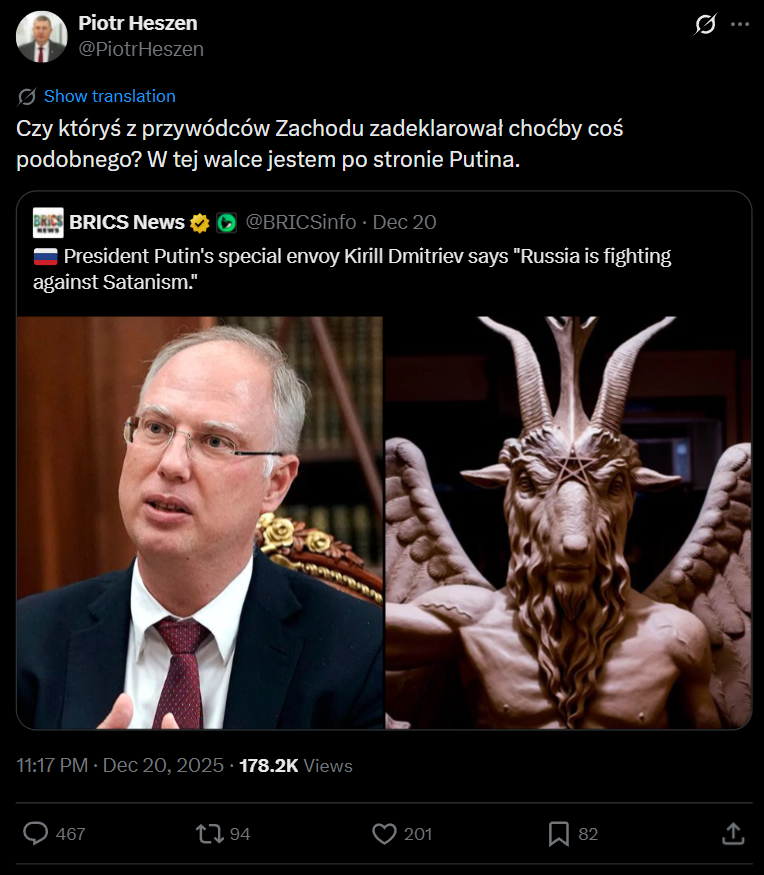Open the horned statue photo
764x875 pixels.
tap(569, 523)
